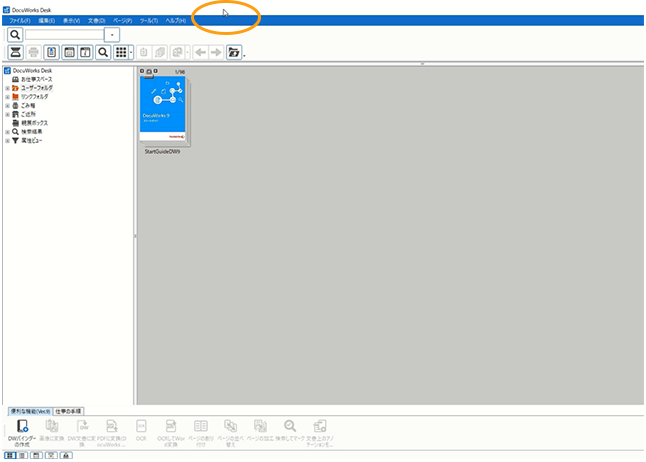Image resolution: width=646 pixels, height=462 pixels.
Task: Select ご近所 in the folder tree
Action: (x=28, y=114)
